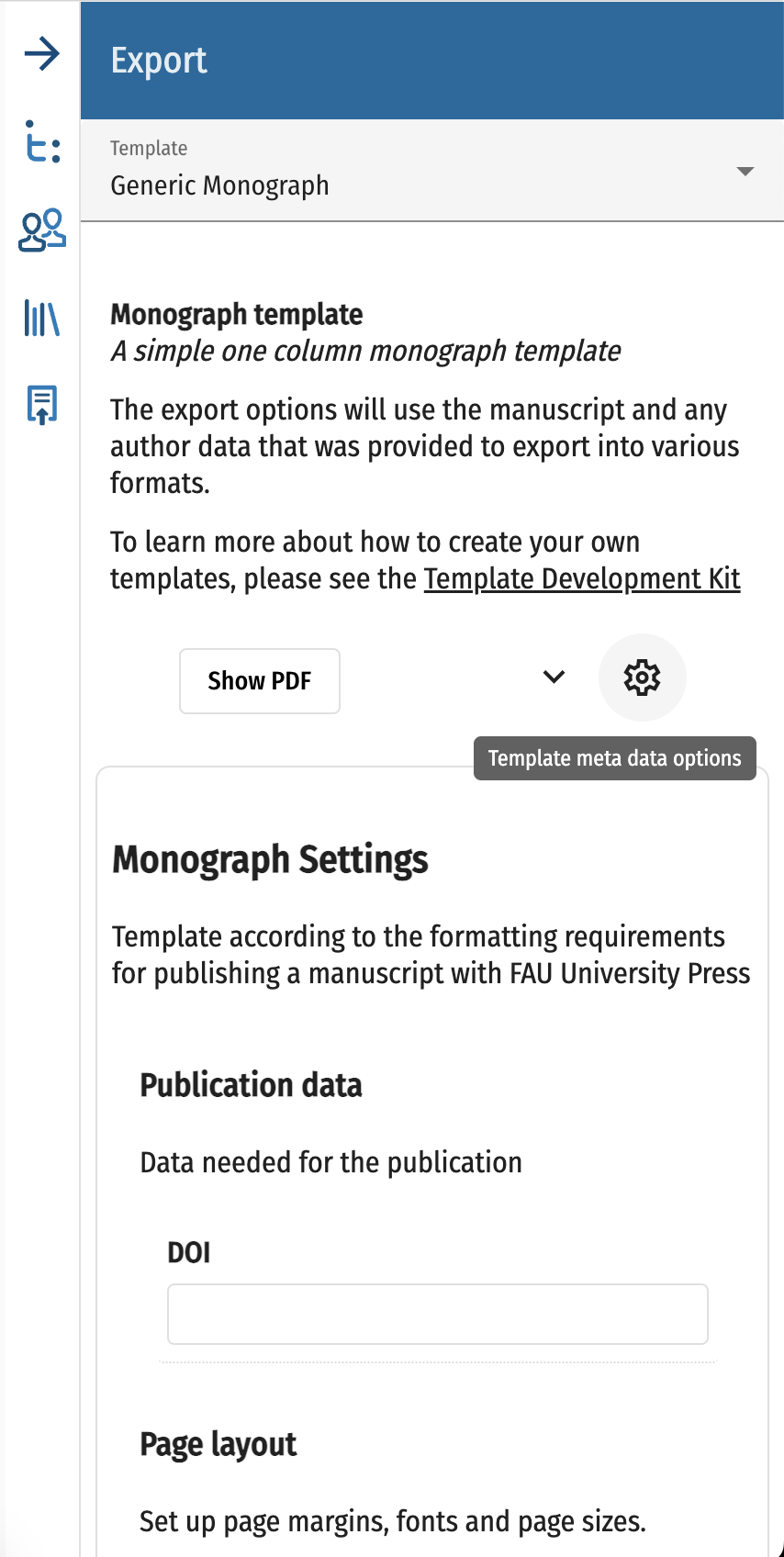Click the Monograph template heading
Viewport: 784px width, 1557px height.
click(x=237, y=315)
